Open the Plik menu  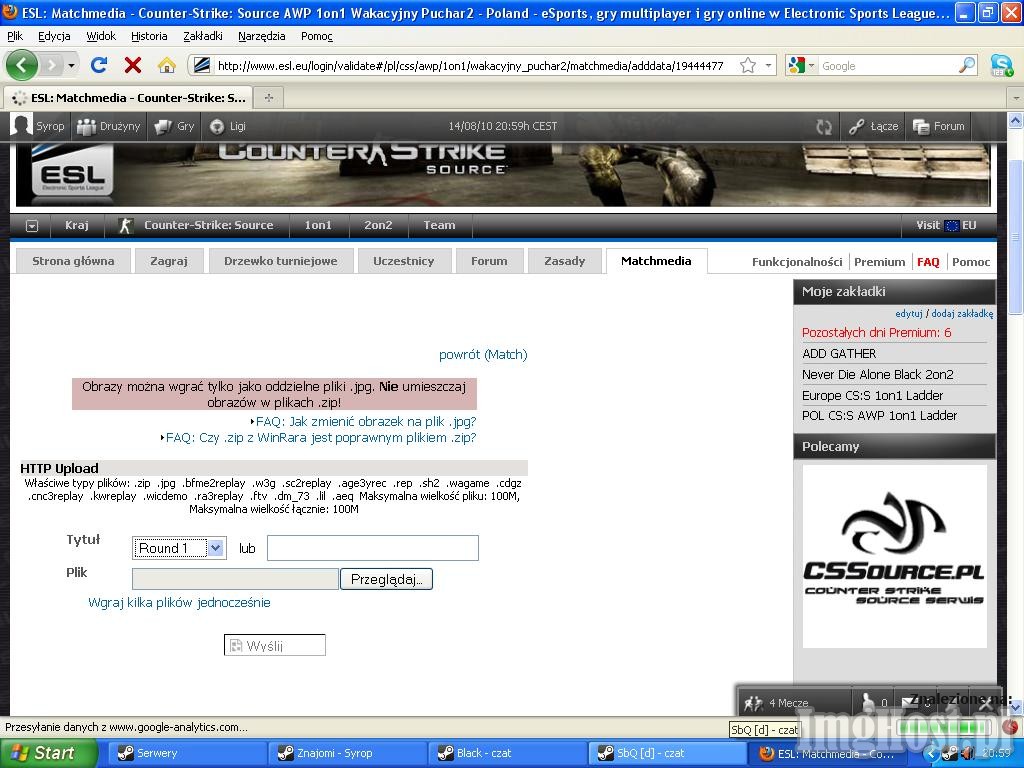pos(15,37)
